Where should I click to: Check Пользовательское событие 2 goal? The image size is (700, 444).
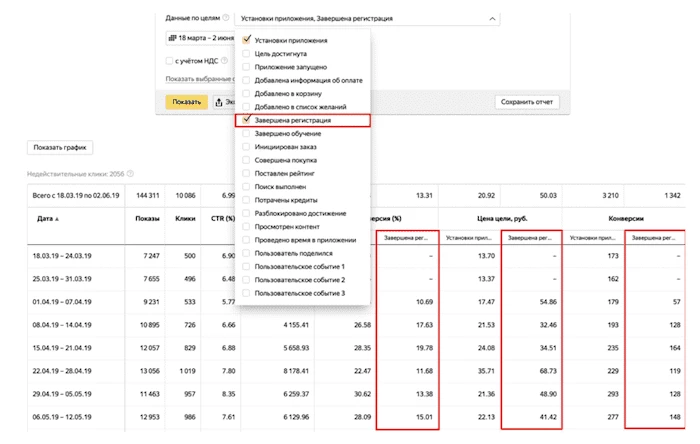(x=246, y=280)
